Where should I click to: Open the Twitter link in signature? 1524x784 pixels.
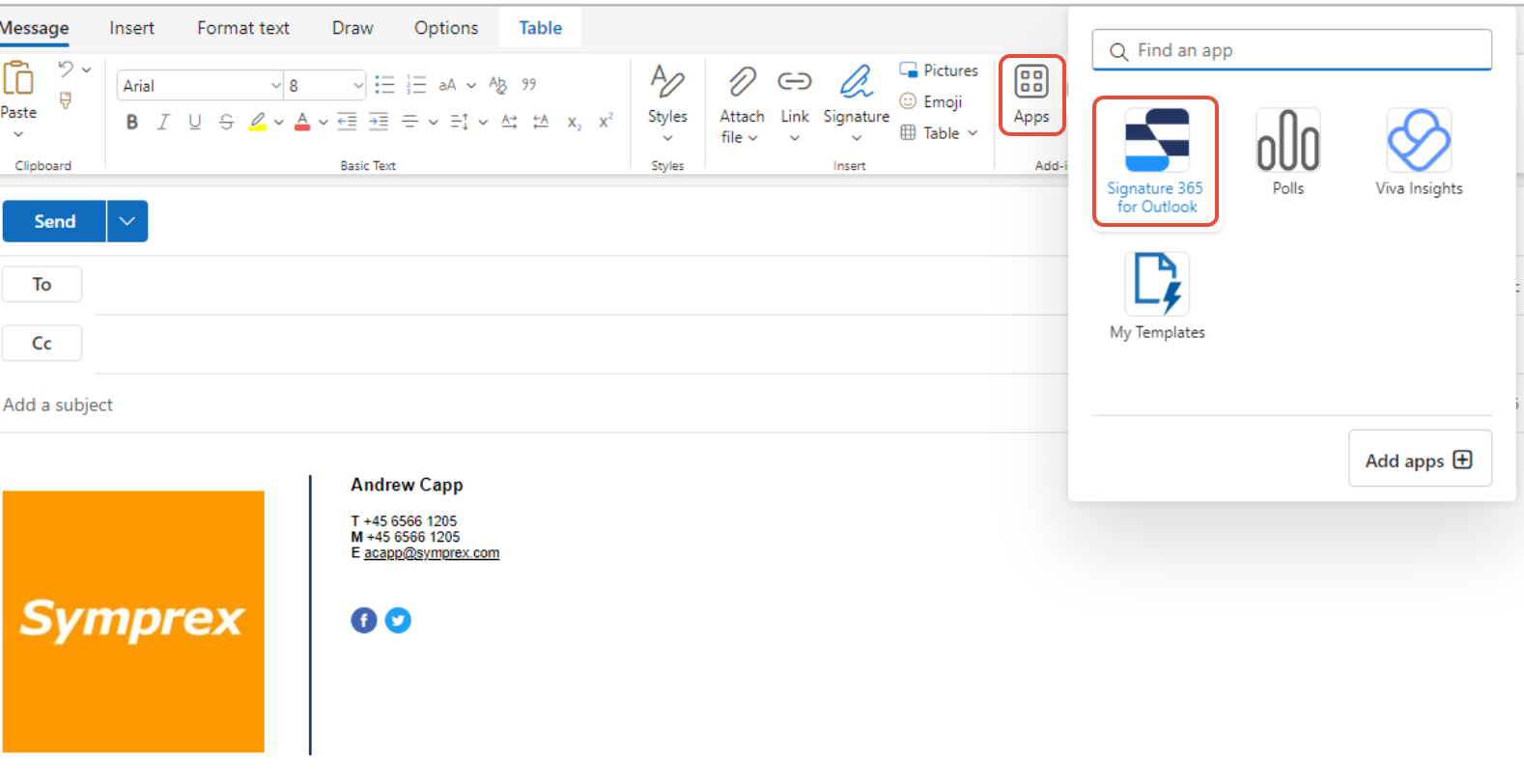398,620
